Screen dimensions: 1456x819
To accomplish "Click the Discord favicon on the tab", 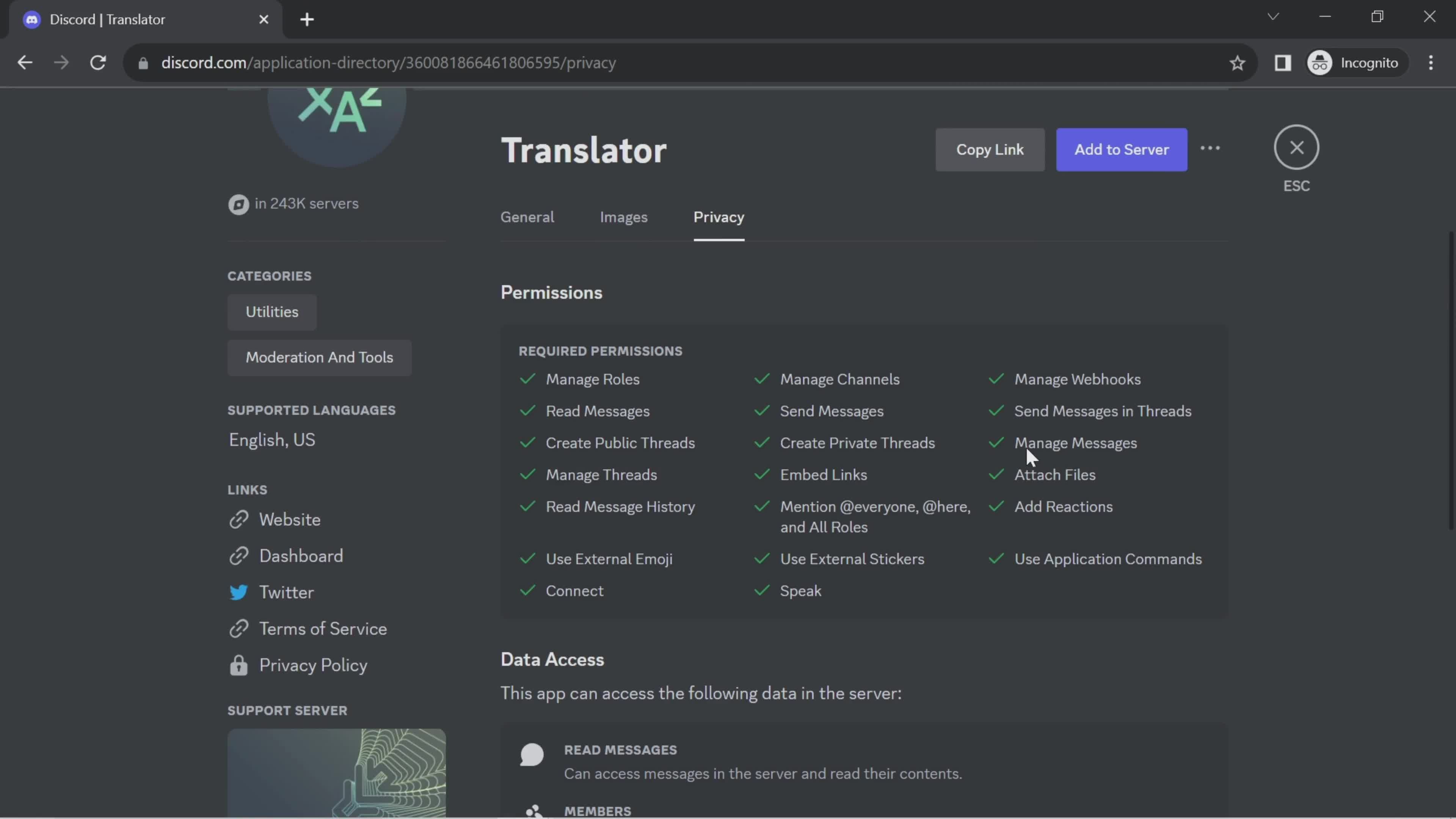I will pyautogui.click(x=31, y=20).
